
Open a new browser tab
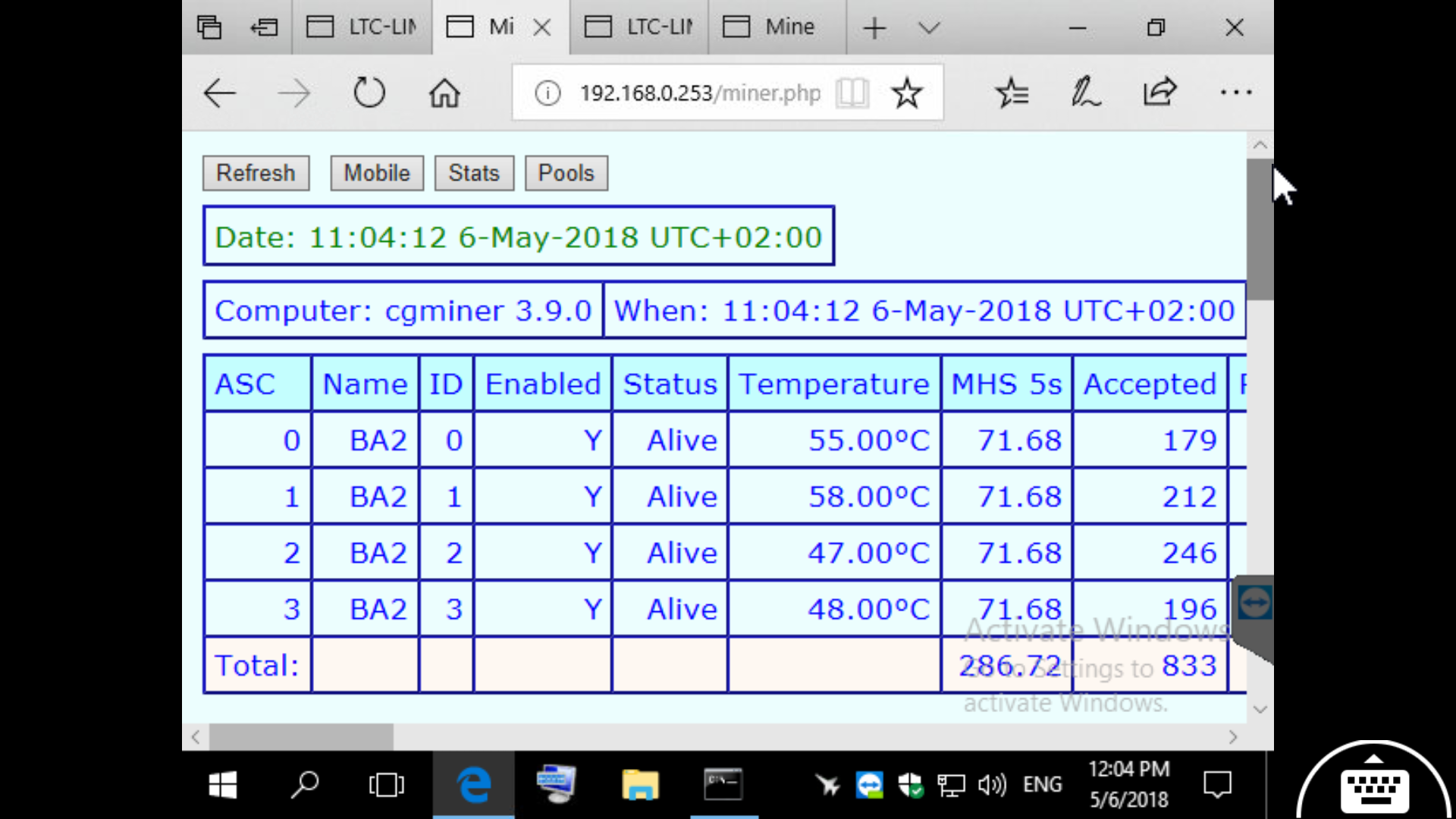point(874,28)
